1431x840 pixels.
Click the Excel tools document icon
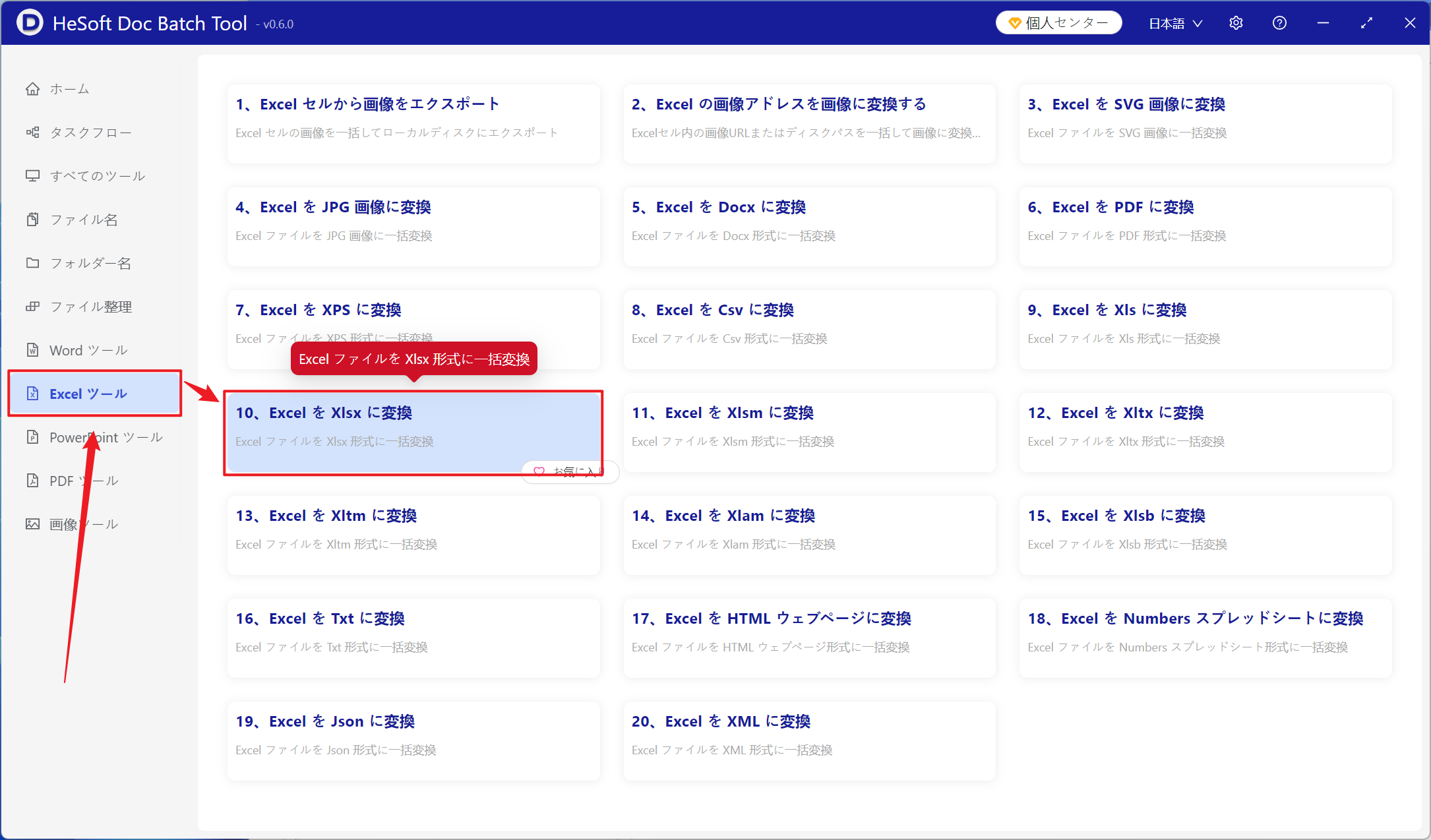click(32, 394)
